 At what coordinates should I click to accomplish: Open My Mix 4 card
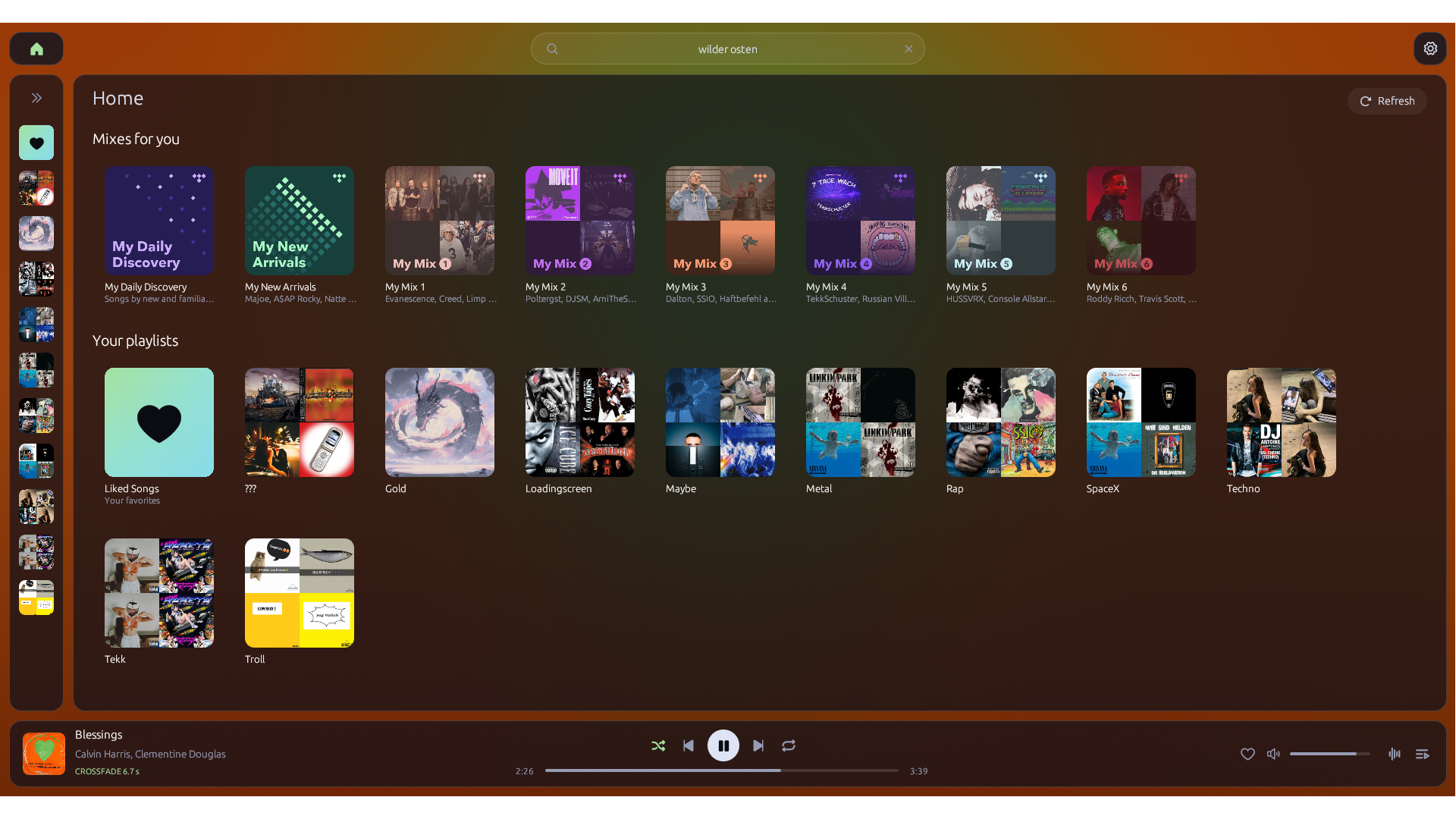point(861,221)
